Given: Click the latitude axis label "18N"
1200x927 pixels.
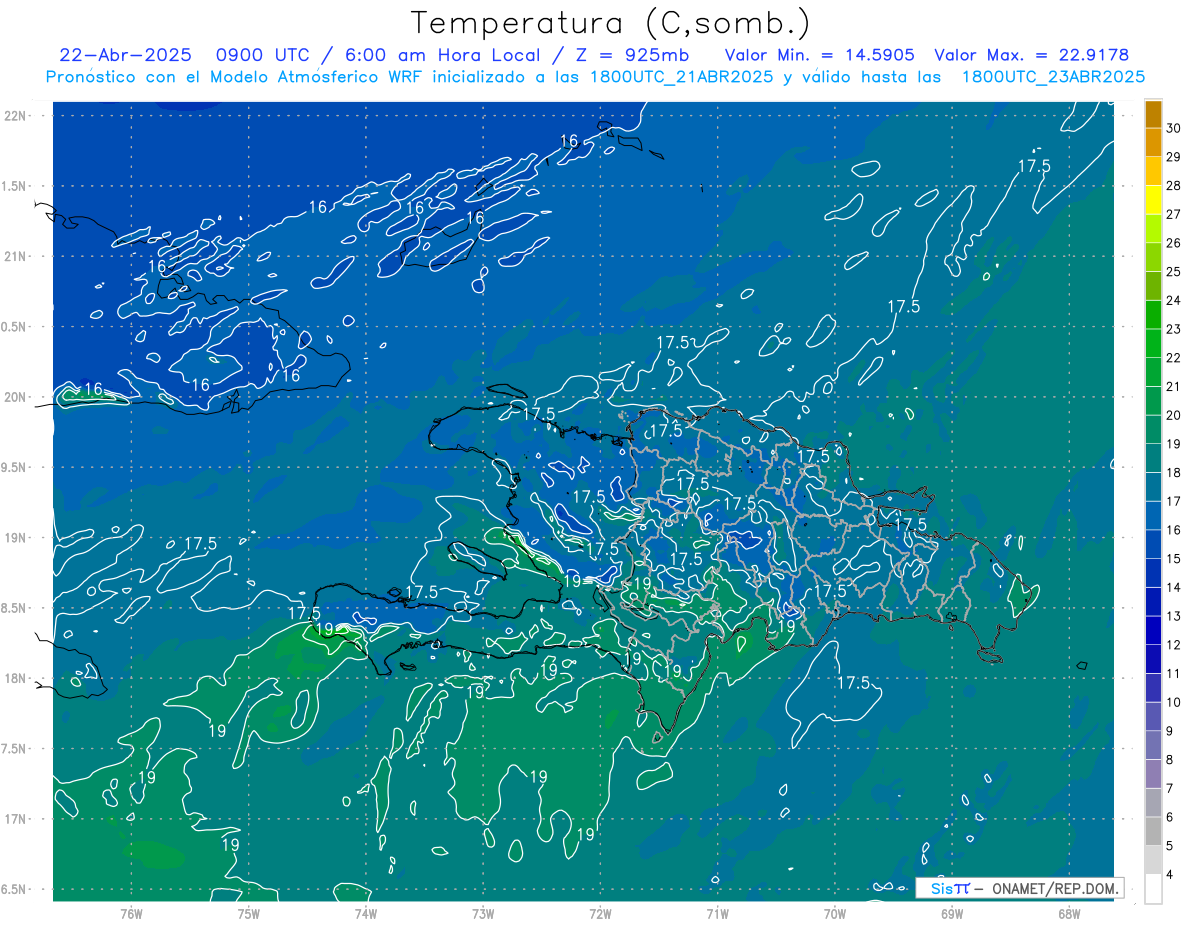Looking at the screenshot, I should coord(15,679).
